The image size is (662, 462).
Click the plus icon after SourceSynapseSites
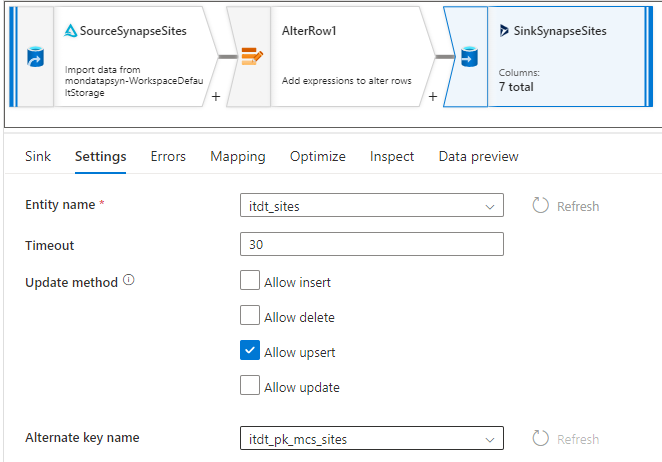(216, 97)
